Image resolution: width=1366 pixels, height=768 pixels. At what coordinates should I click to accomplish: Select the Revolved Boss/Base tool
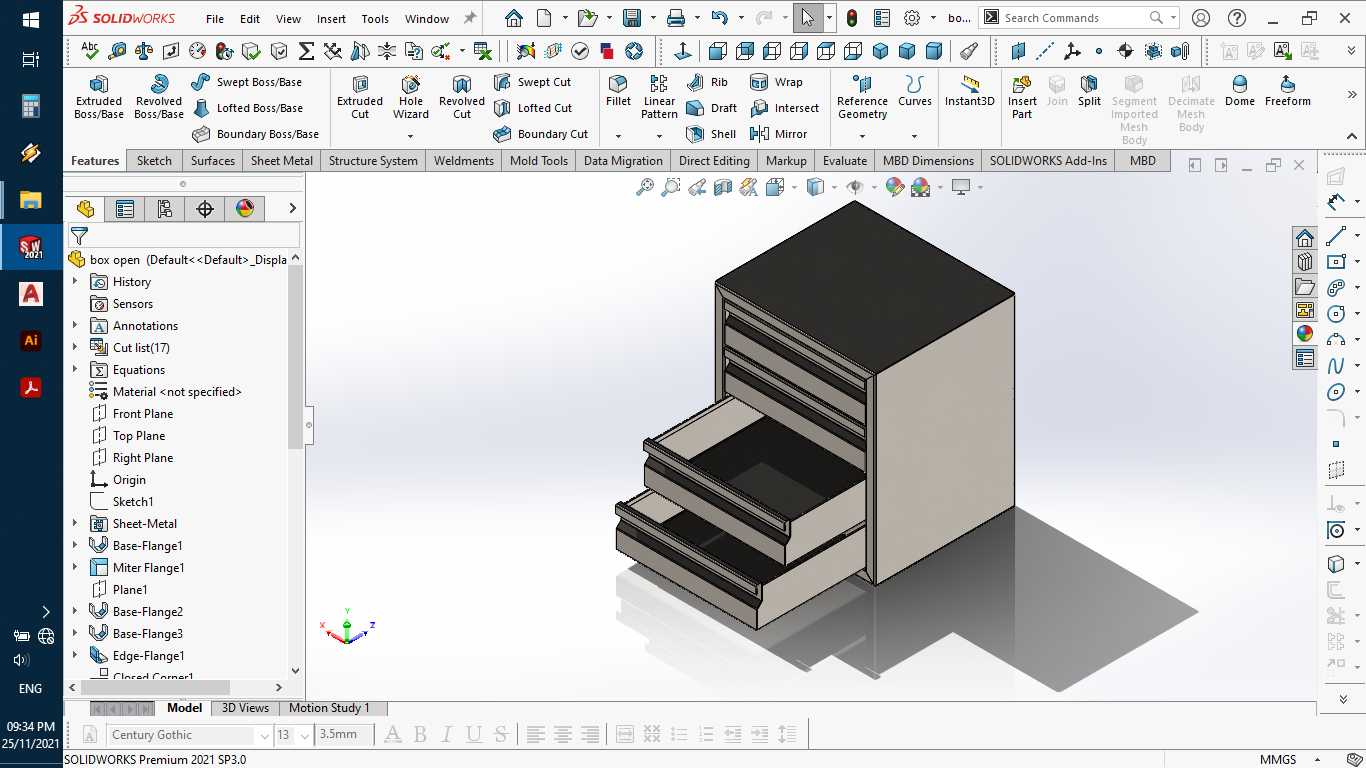[159, 96]
